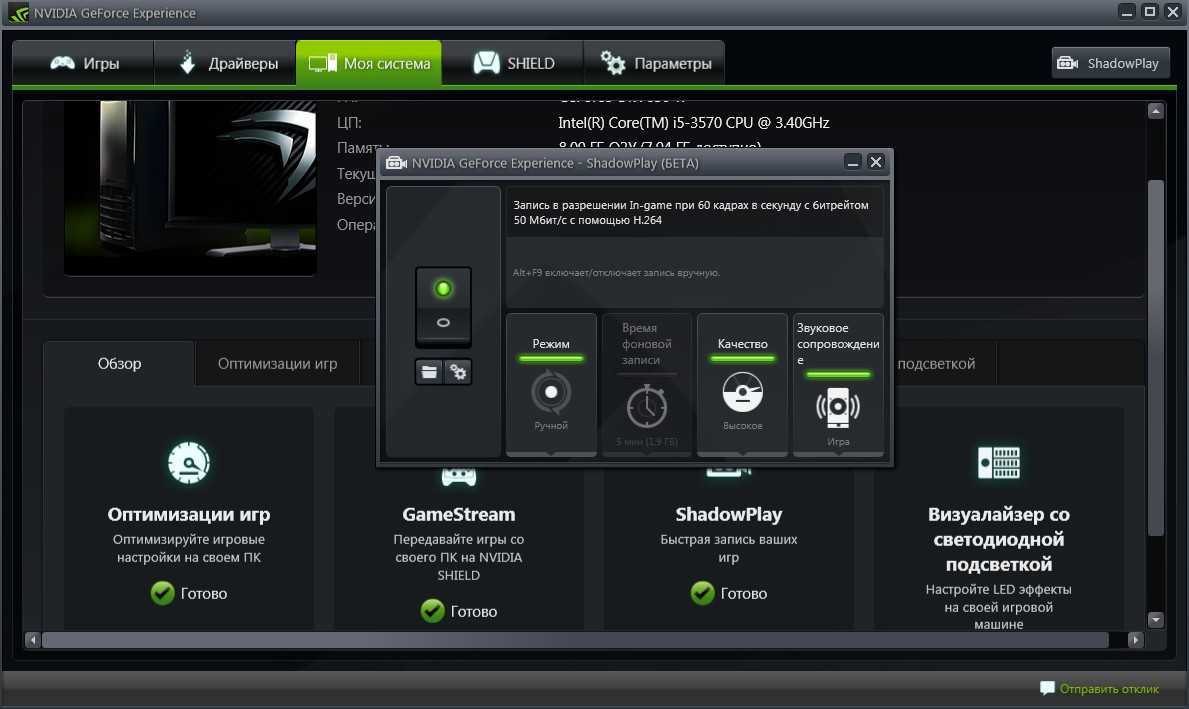Expand the Качество quality selector
This screenshot has height=709, width=1189.
pyautogui.click(x=742, y=385)
